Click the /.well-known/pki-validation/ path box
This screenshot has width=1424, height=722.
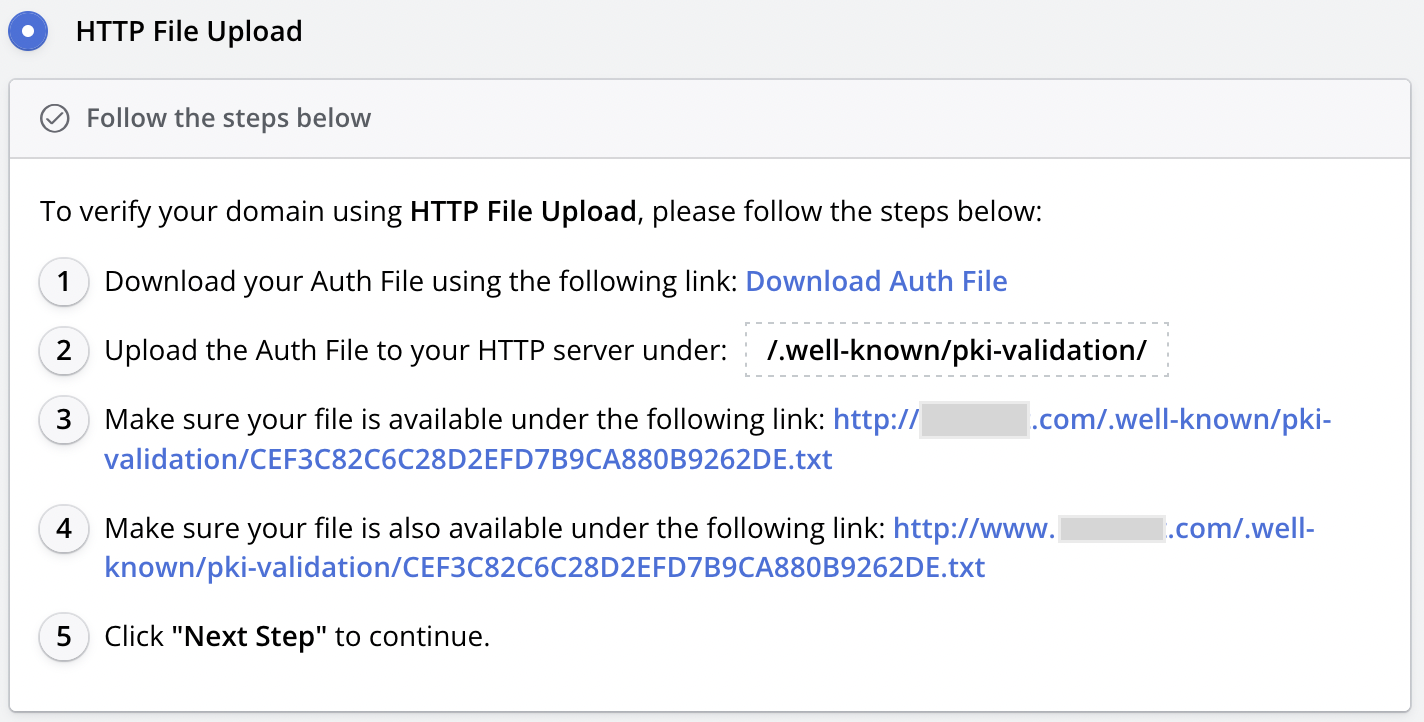click(x=956, y=351)
